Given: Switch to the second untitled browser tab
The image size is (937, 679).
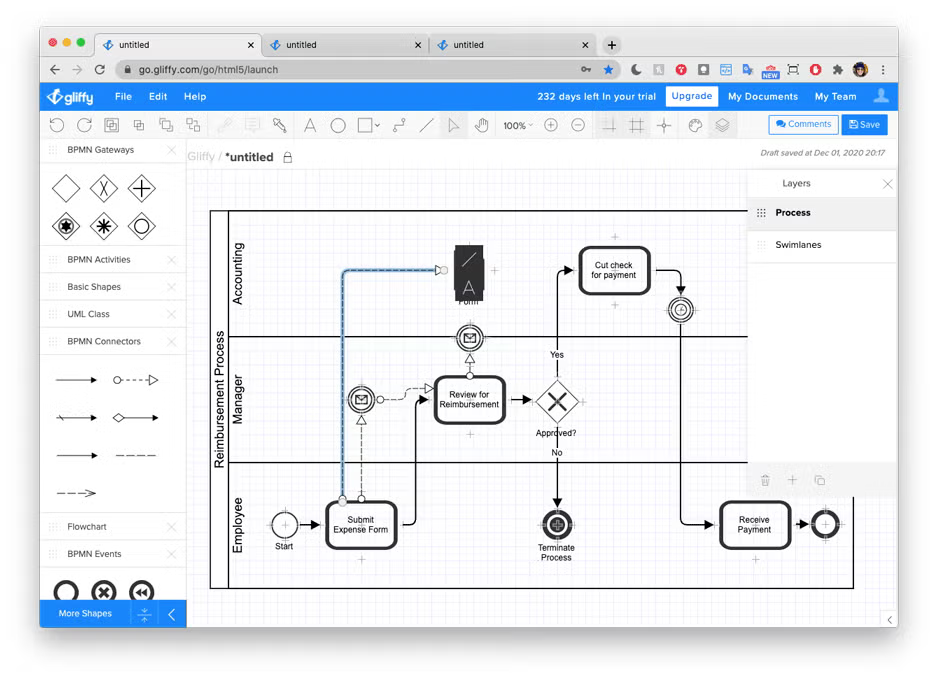Looking at the screenshot, I should [345, 45].
